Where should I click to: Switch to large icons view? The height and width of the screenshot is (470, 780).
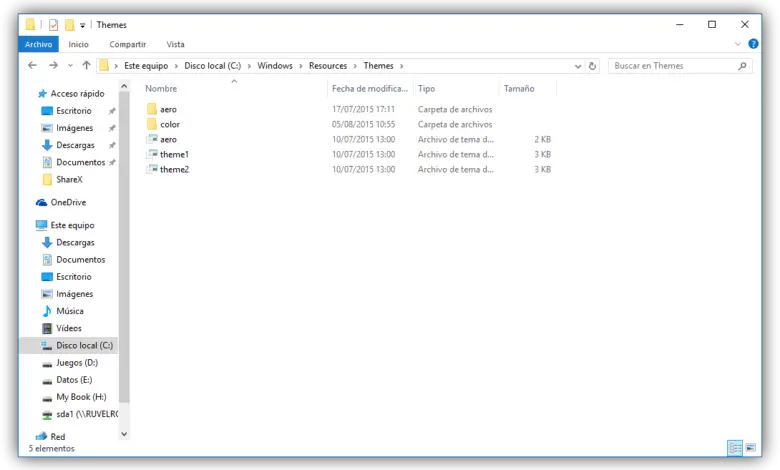pos(751,448)
